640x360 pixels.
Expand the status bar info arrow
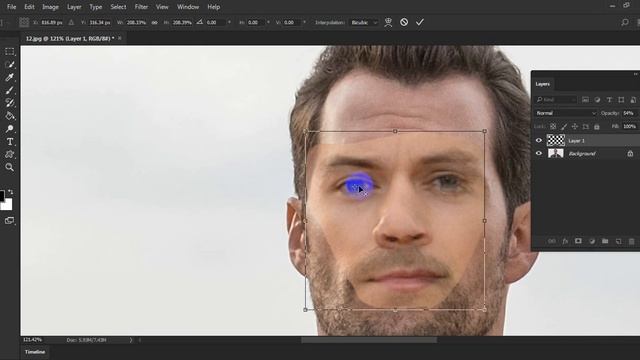point(131,340)
